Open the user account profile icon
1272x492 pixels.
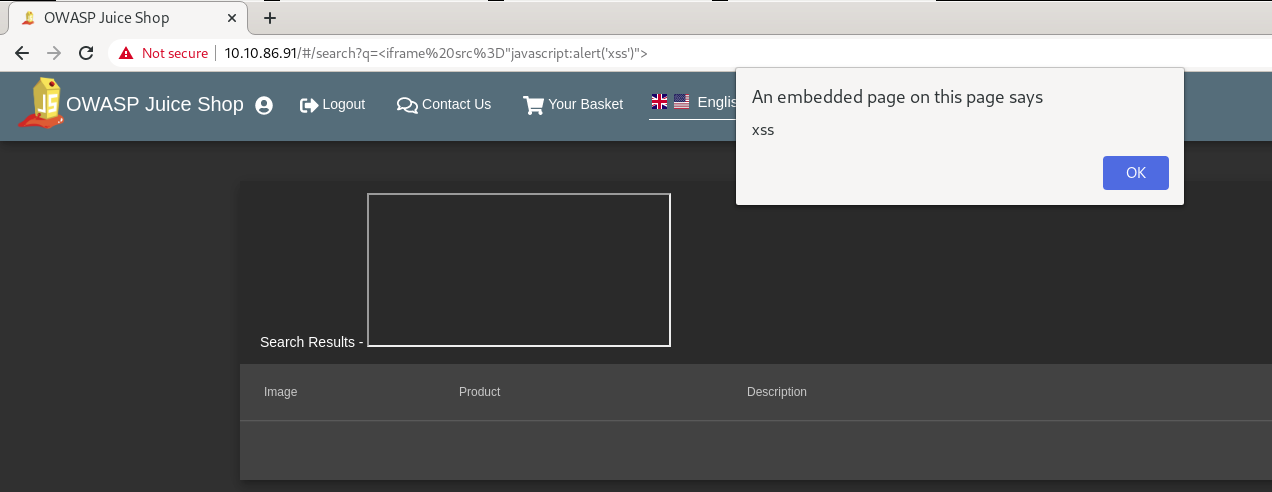point(264,105)
